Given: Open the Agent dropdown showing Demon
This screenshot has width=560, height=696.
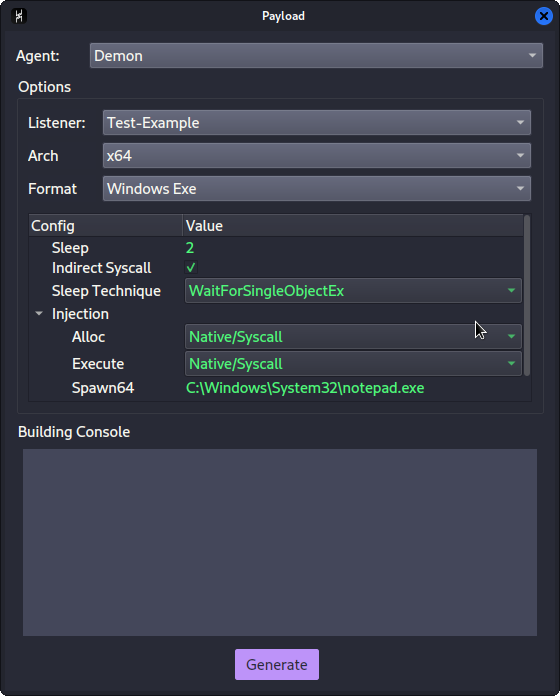Looking at the screenshot, I should click(316, 55).
